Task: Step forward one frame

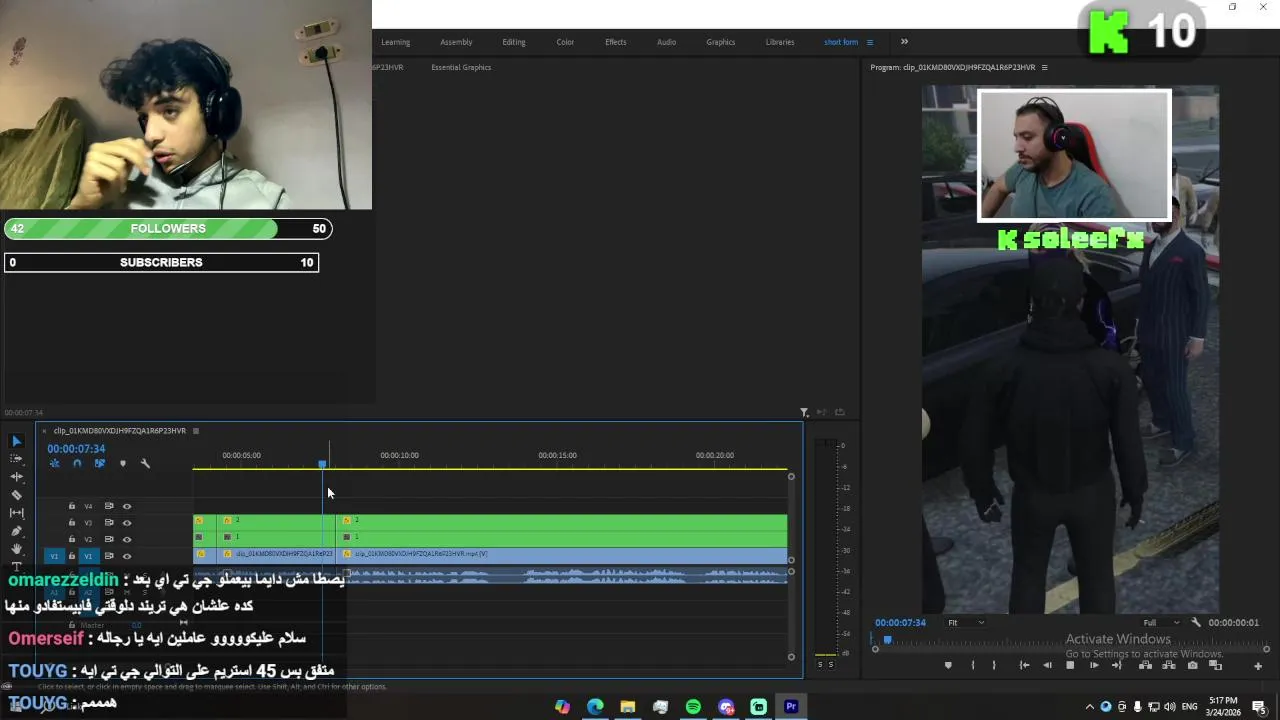Action: coord(1094,665)
